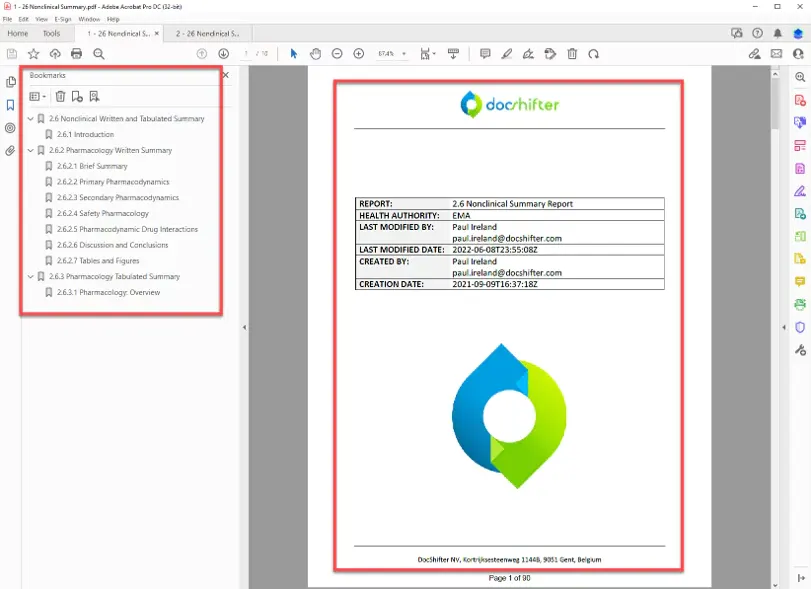Click the Find current bookmark icon
Screen dimensions: 811x589
[94, 97]
